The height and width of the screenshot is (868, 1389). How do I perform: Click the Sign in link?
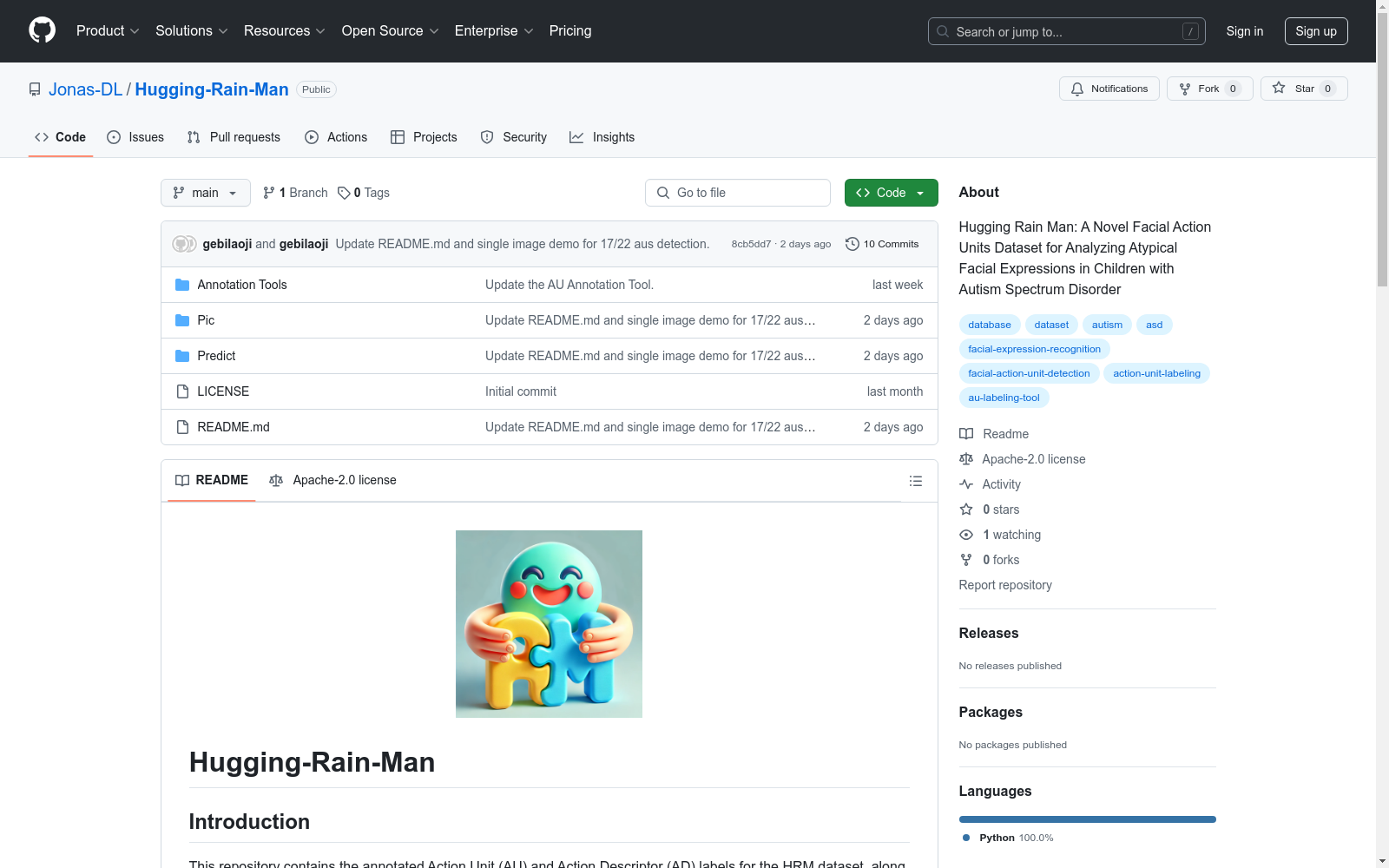(x=1245, y=31)
